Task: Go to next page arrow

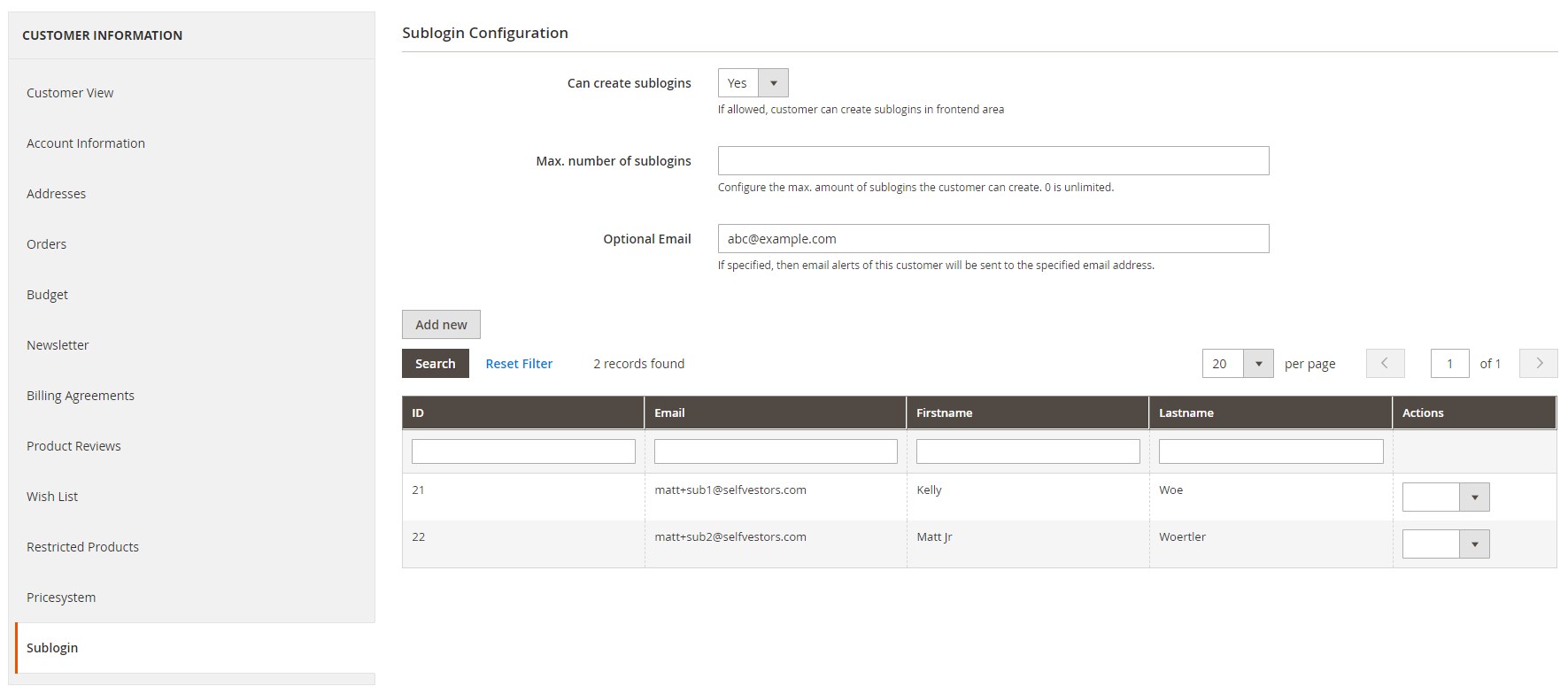Action: [1539, 364]
